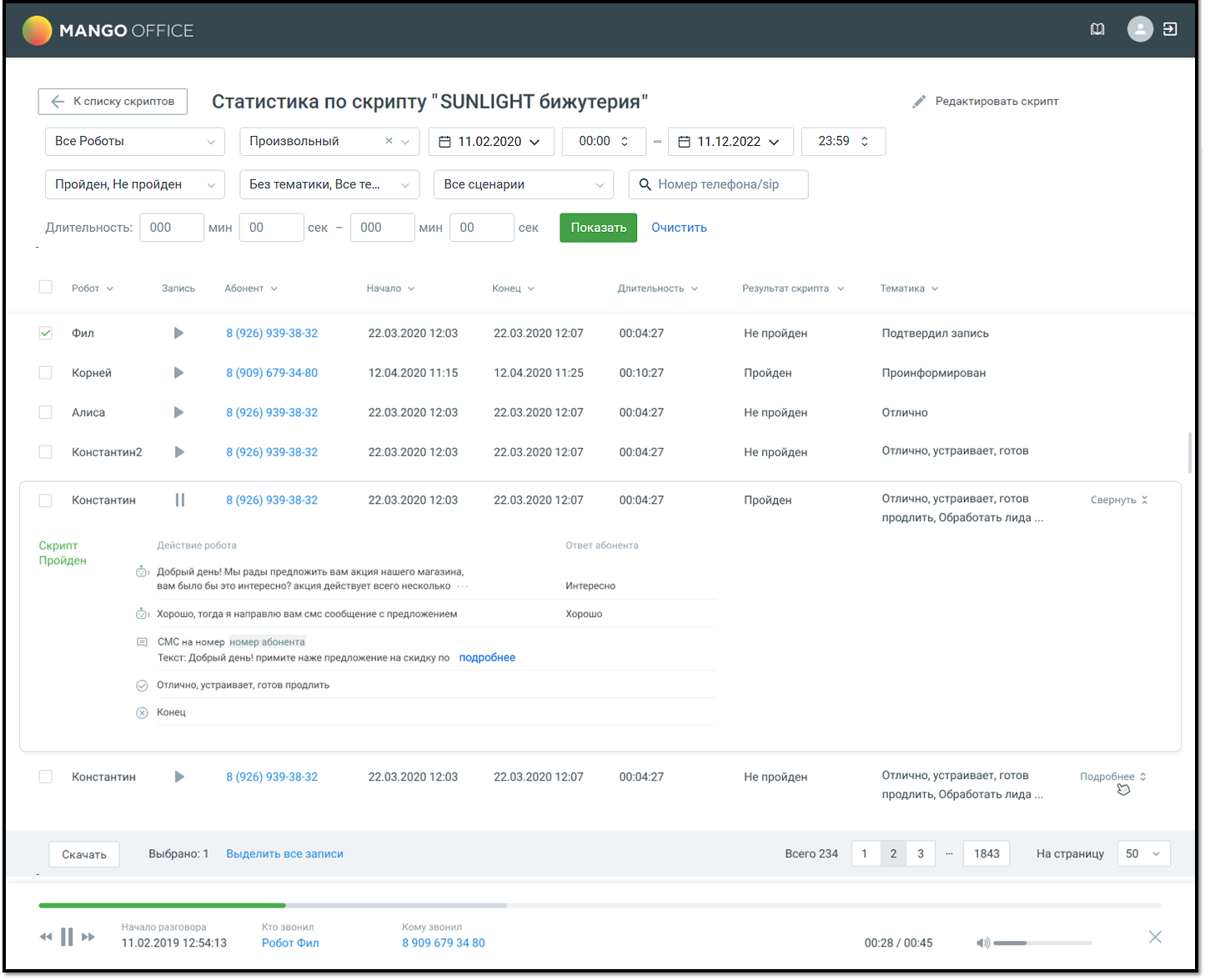Pause playback in the bottom player
Image resolution: width=1210 pixels, height=980 pixels.
[x=67, y=937]
